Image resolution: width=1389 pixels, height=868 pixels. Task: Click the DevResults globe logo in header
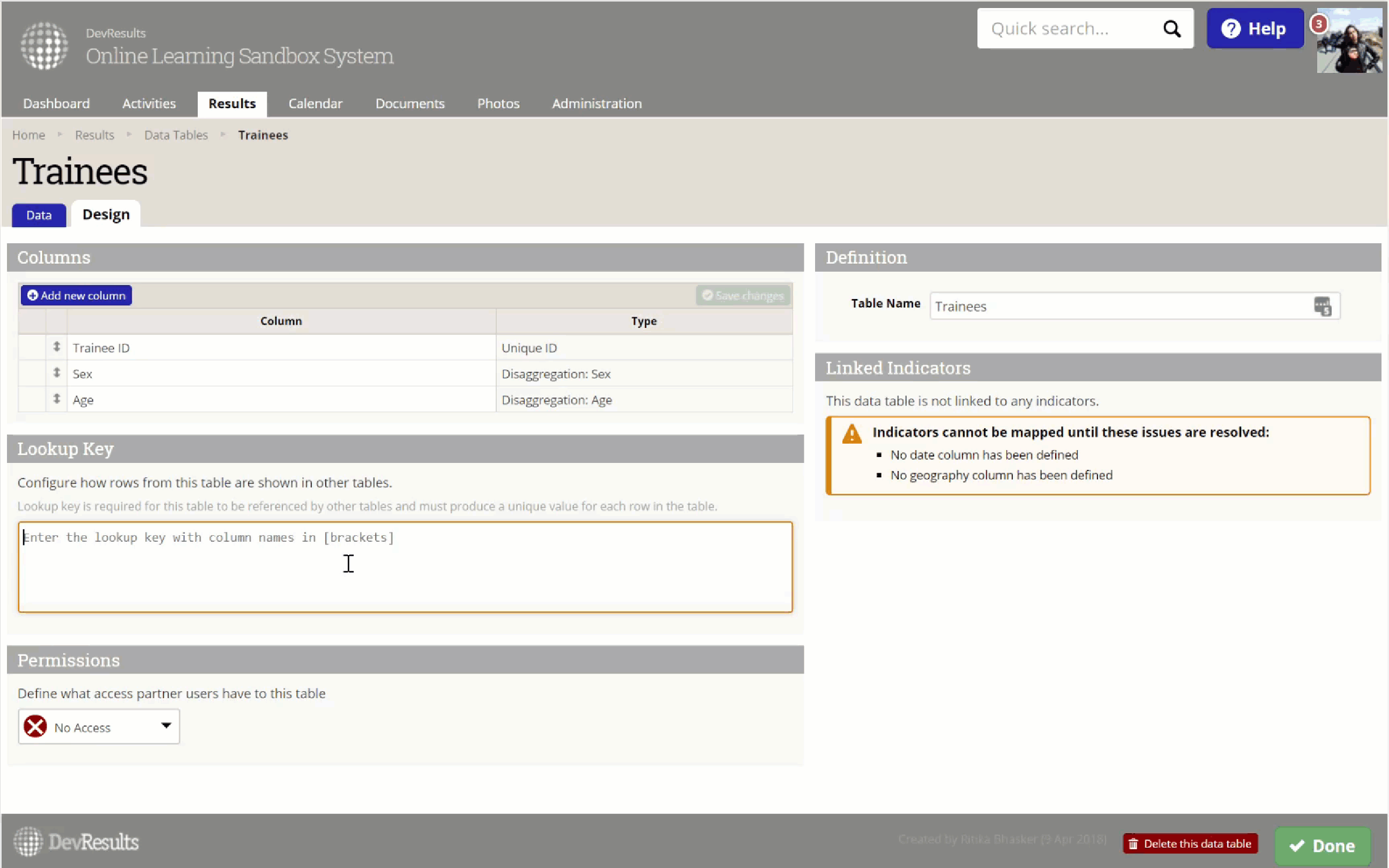[x=44, y=46]
